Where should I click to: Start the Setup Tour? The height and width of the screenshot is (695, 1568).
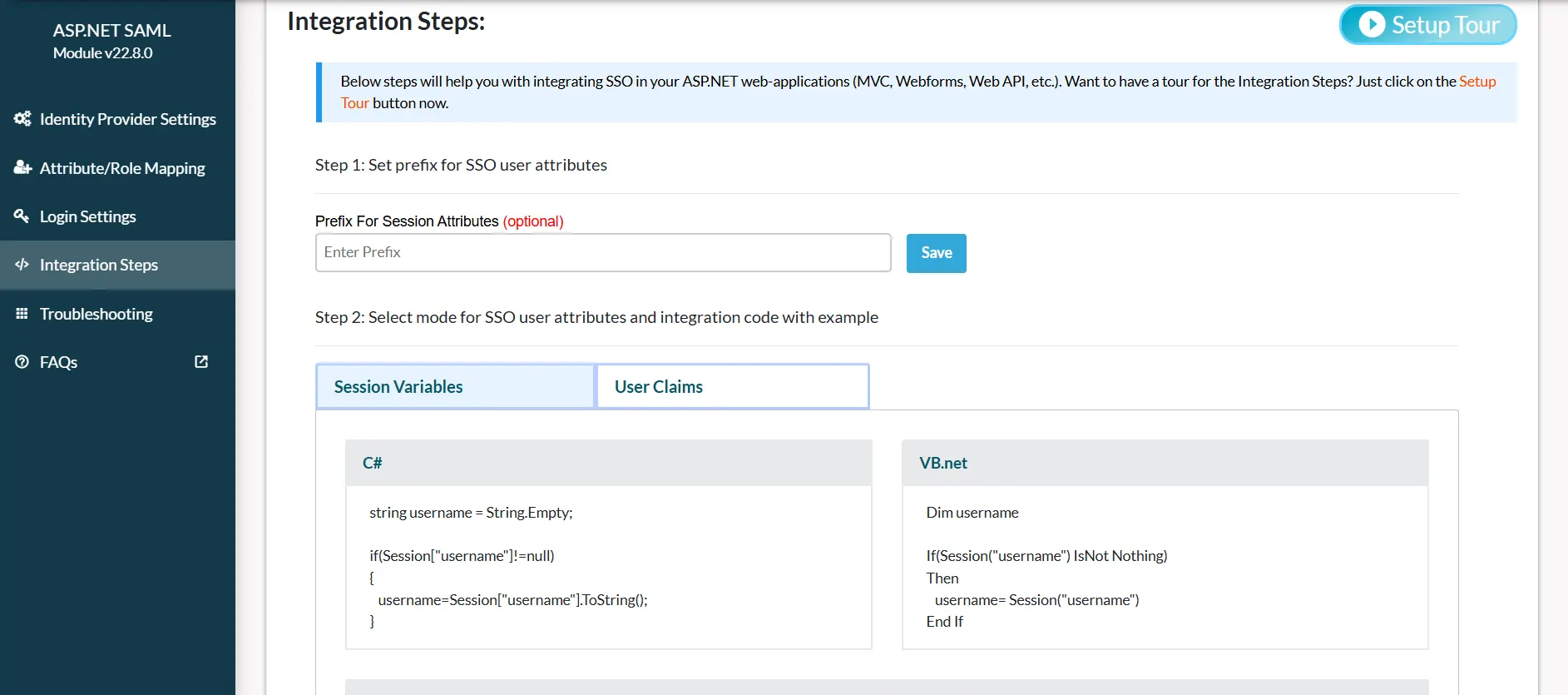tap(1427, 24)
